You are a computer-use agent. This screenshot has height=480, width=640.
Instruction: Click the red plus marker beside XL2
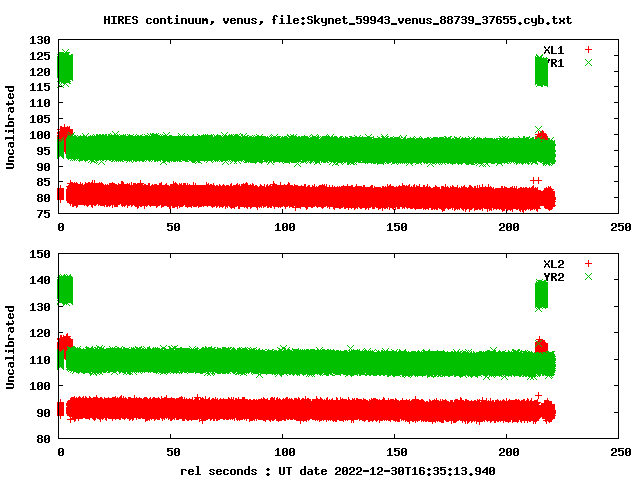click(588, 264)
